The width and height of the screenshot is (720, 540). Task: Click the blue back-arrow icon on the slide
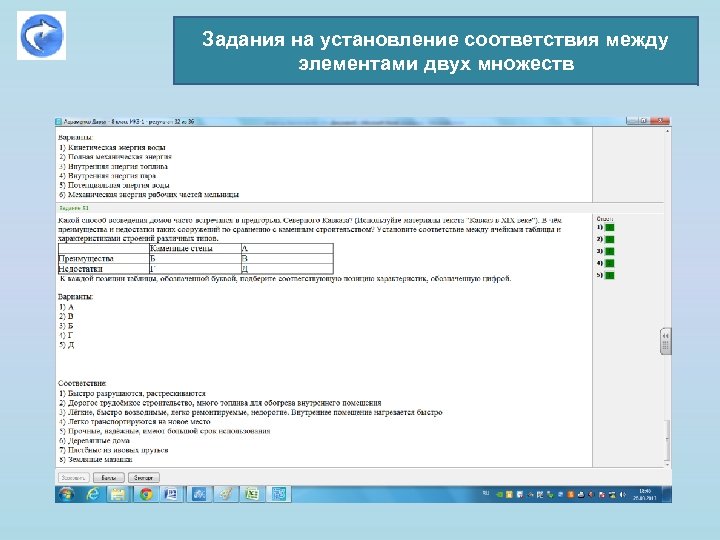pyautogui.click(x=41, y=36)
